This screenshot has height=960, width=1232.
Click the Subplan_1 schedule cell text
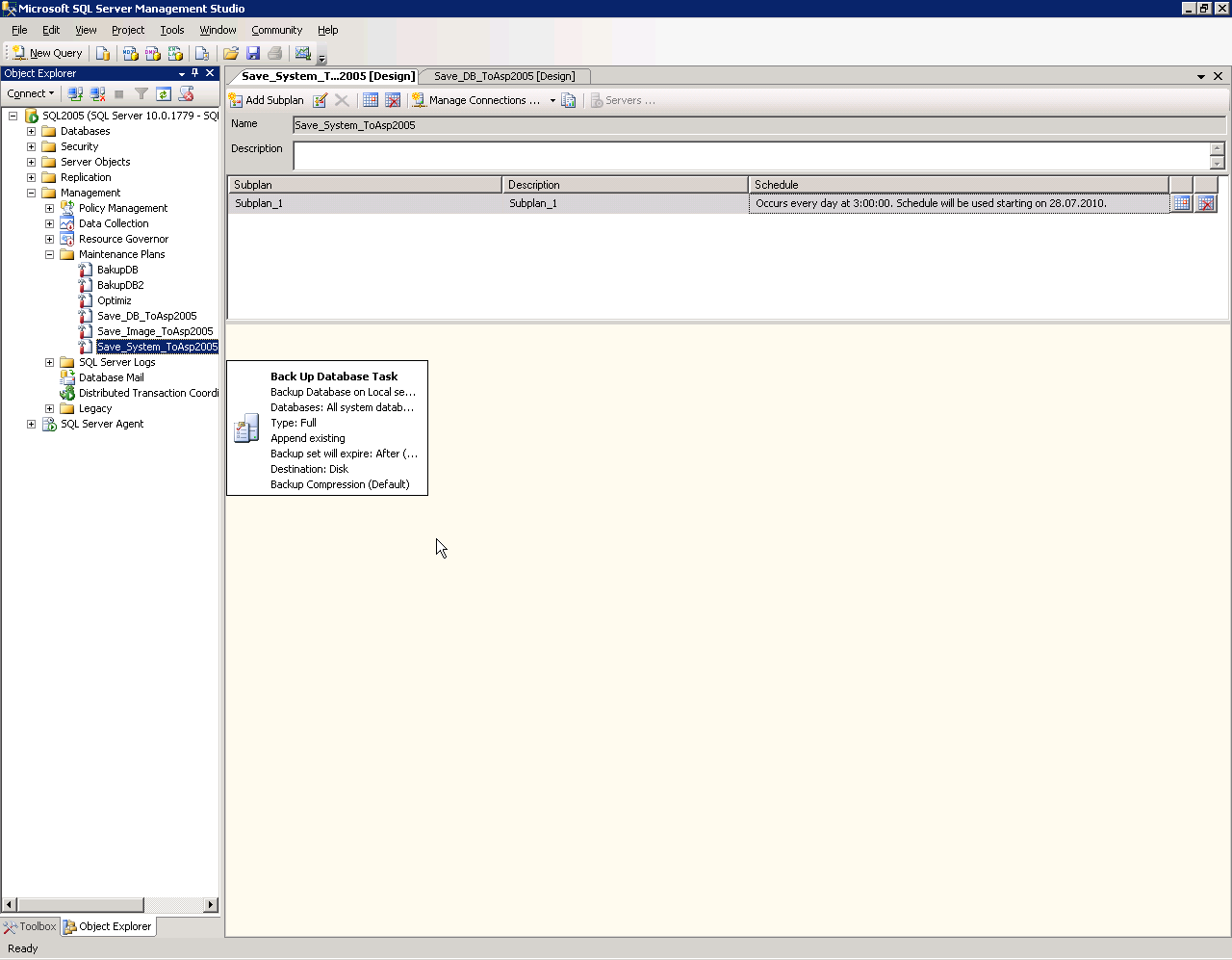click(931, 203)
